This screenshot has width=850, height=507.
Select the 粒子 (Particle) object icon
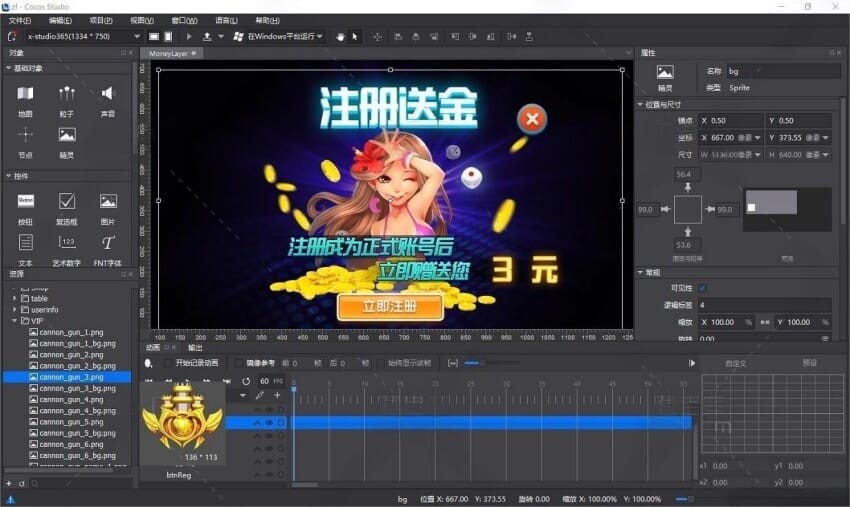pos(67,95)
